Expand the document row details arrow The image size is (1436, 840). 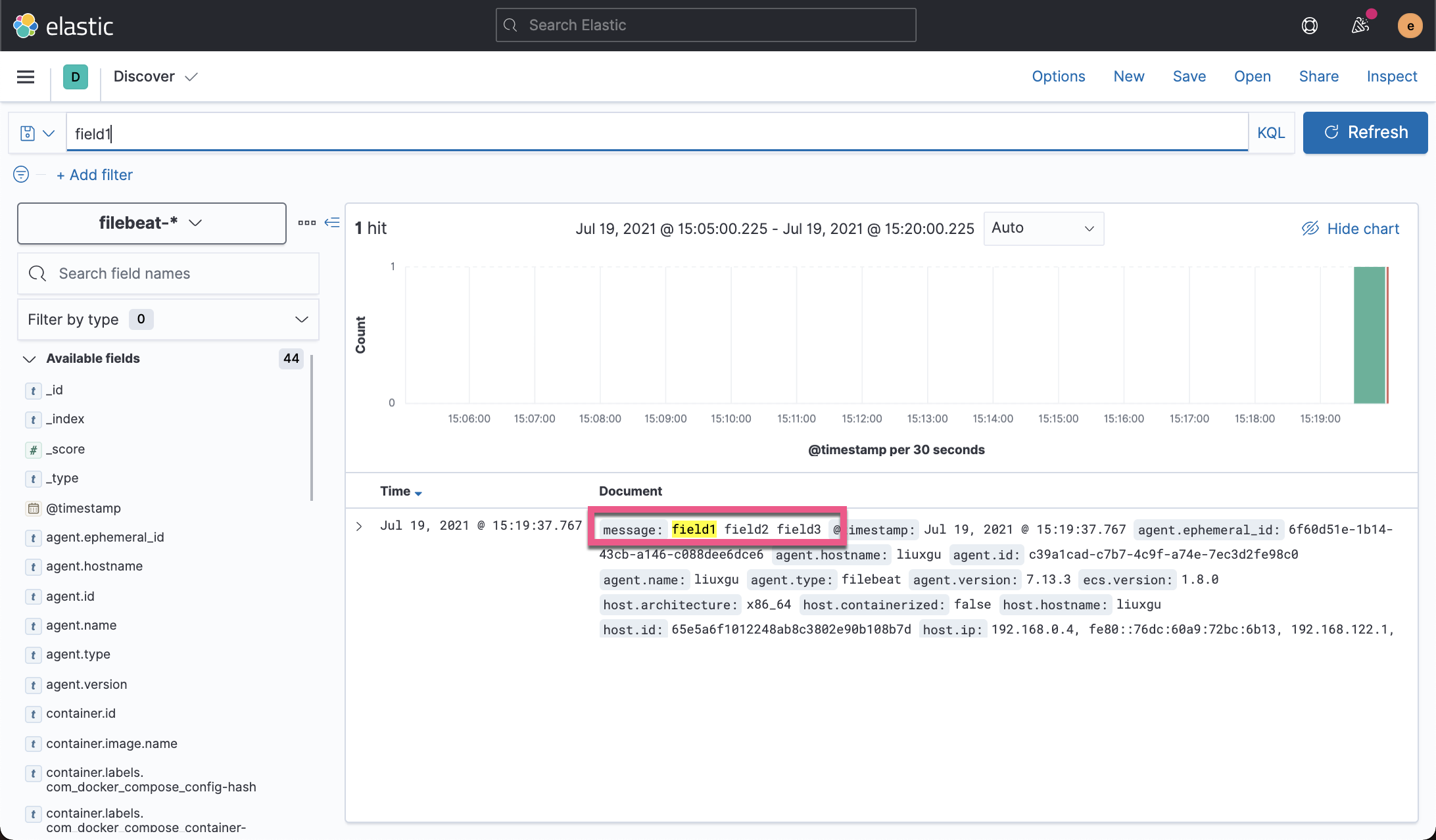(359, 526)
